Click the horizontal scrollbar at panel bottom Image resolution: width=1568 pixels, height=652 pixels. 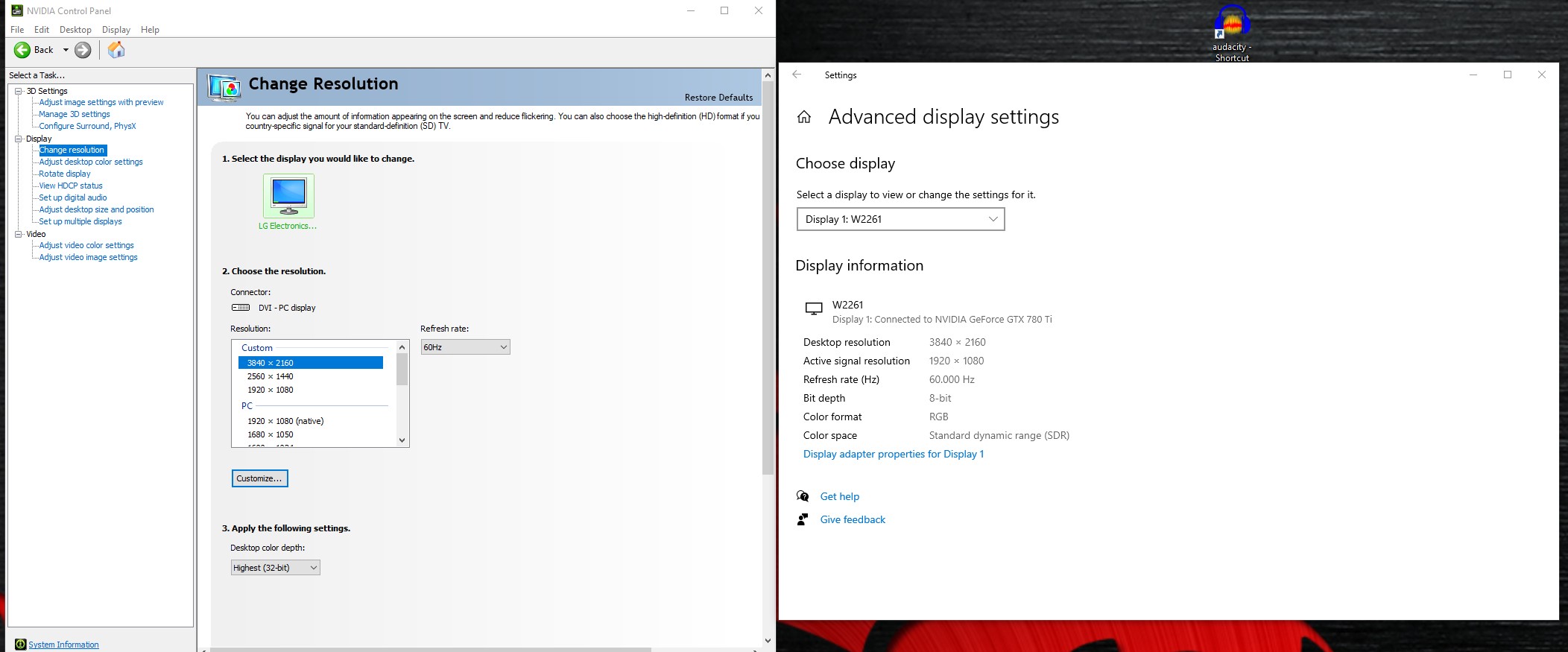(431, 650)
